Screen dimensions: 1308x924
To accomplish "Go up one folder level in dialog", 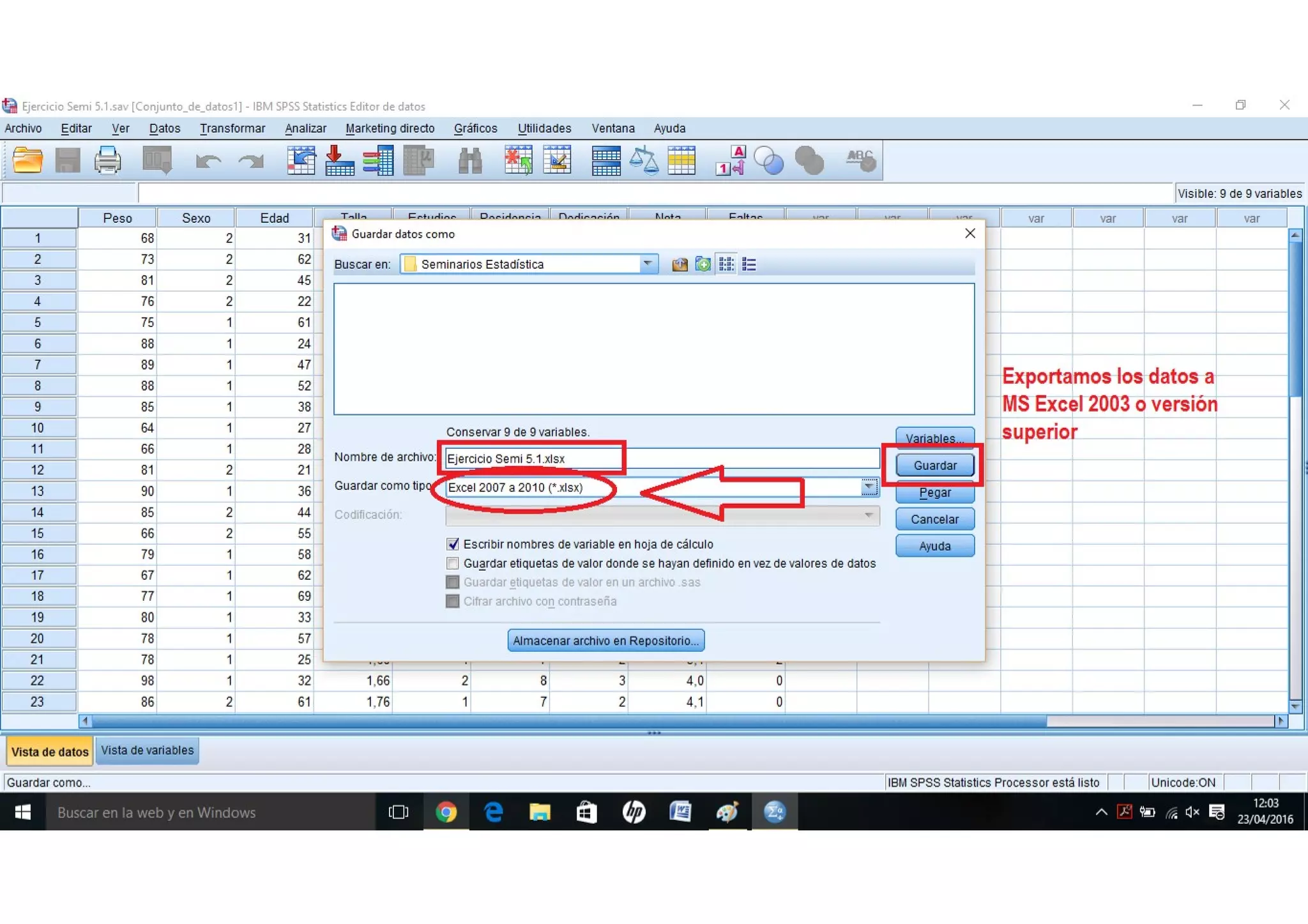I will coord(680,264).
